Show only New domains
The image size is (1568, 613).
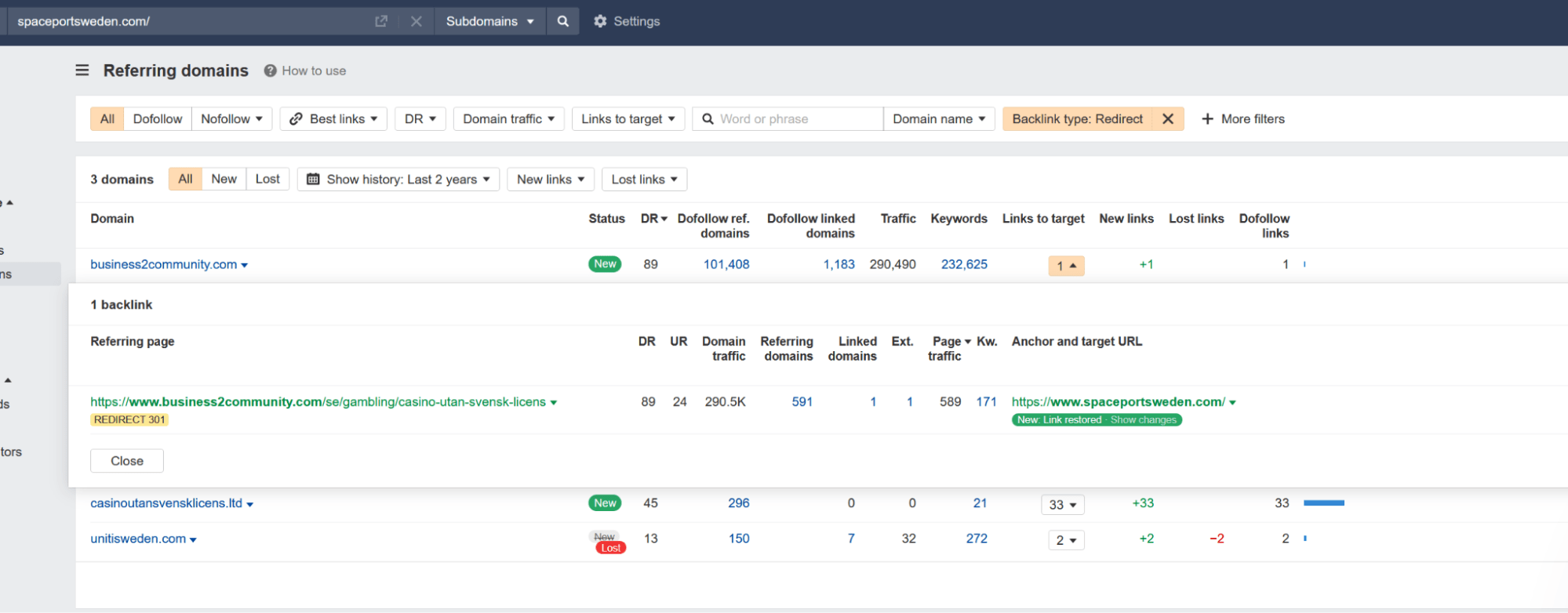224,180
